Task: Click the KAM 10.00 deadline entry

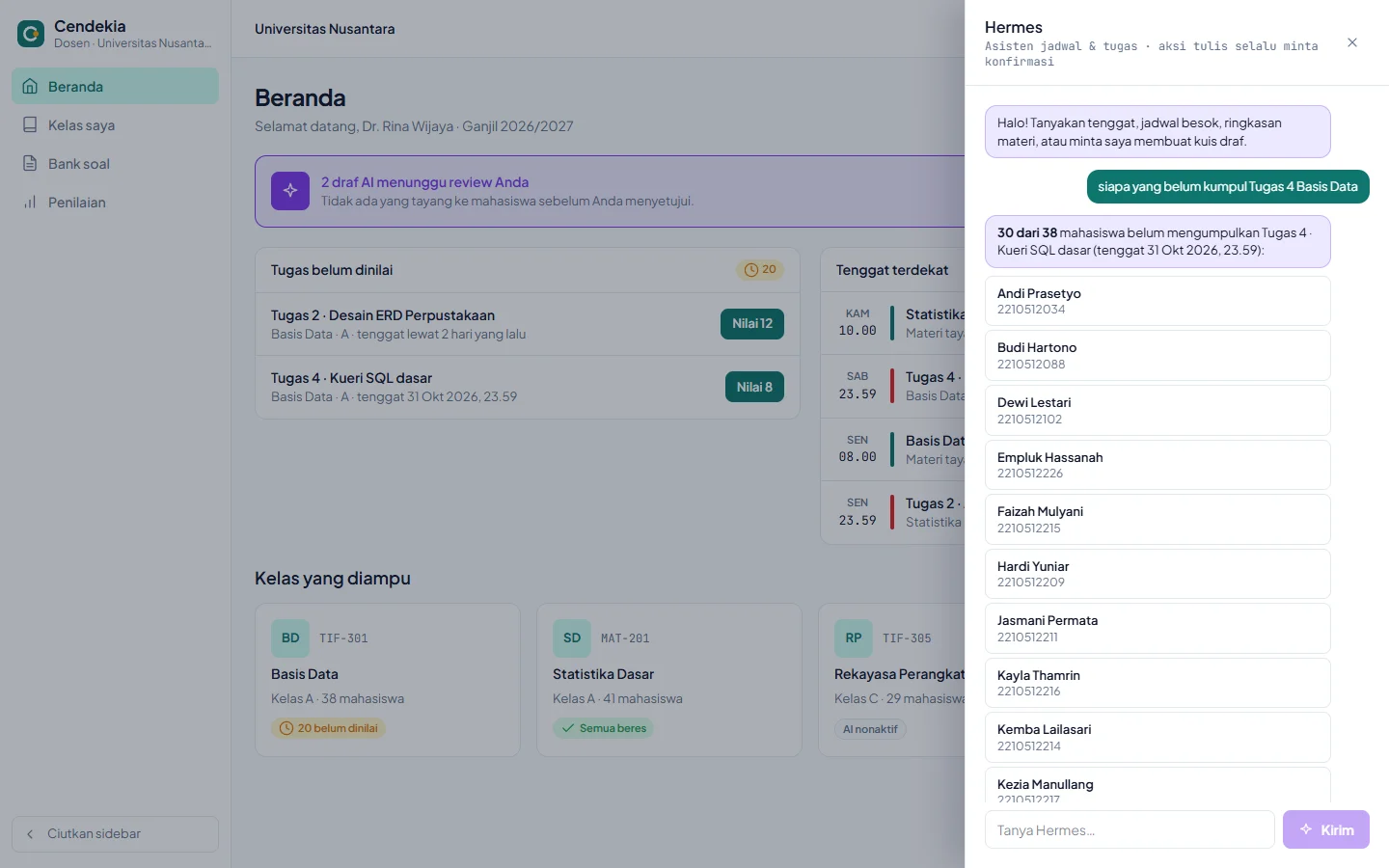Action: 893,323
